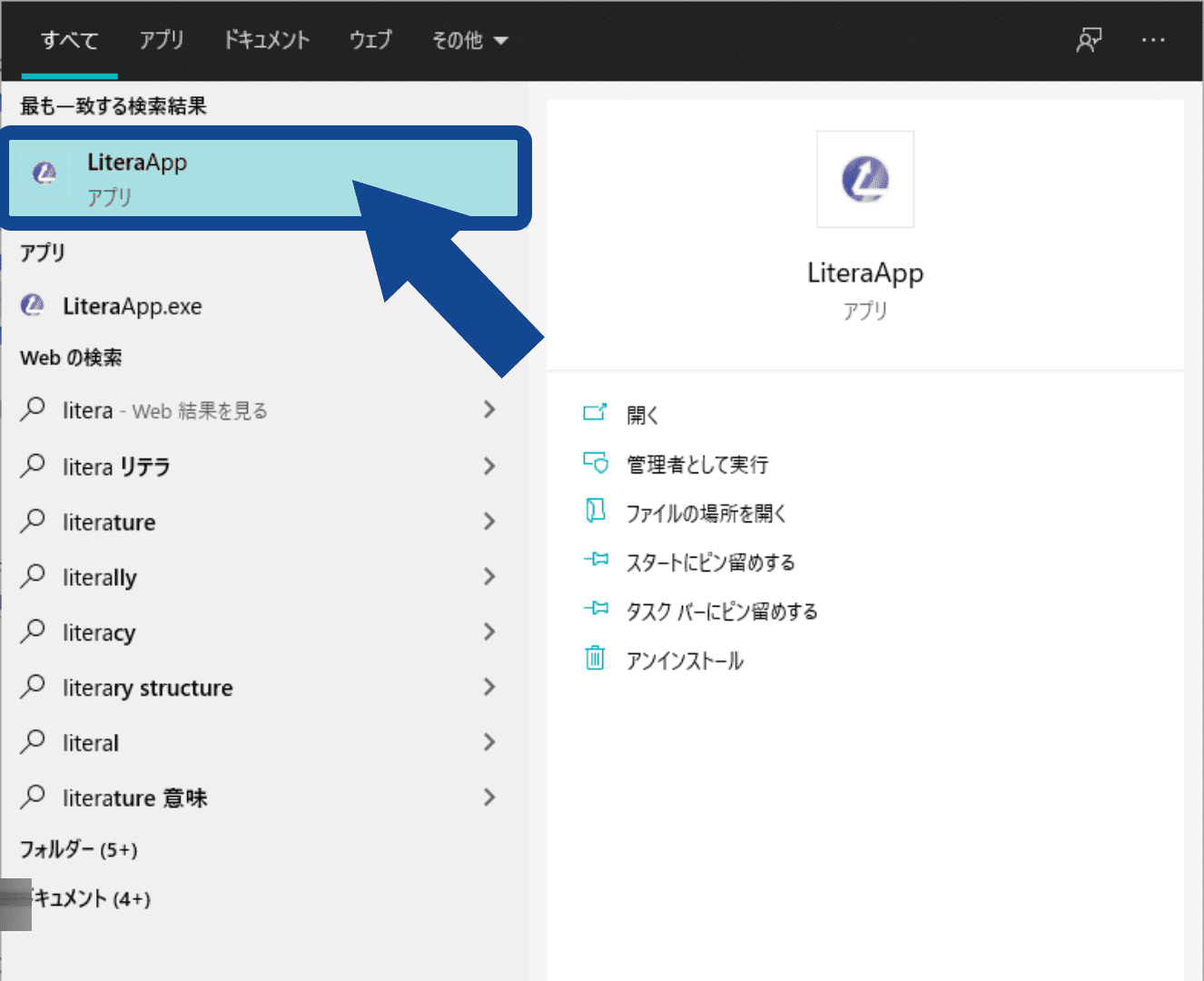This screenshot has height=981, width=1204.
Task: Click the open (開く) icon
Action: (x=595, y=413)
